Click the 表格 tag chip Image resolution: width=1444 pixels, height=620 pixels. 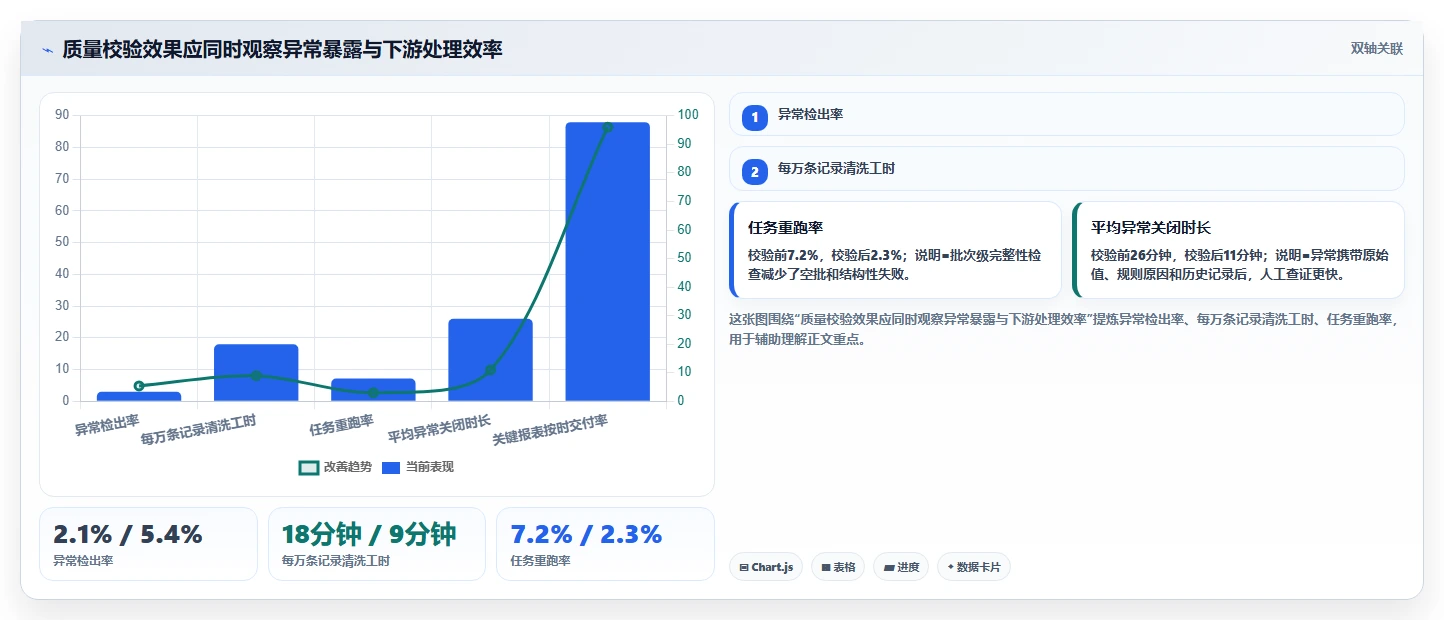[837, 567]
